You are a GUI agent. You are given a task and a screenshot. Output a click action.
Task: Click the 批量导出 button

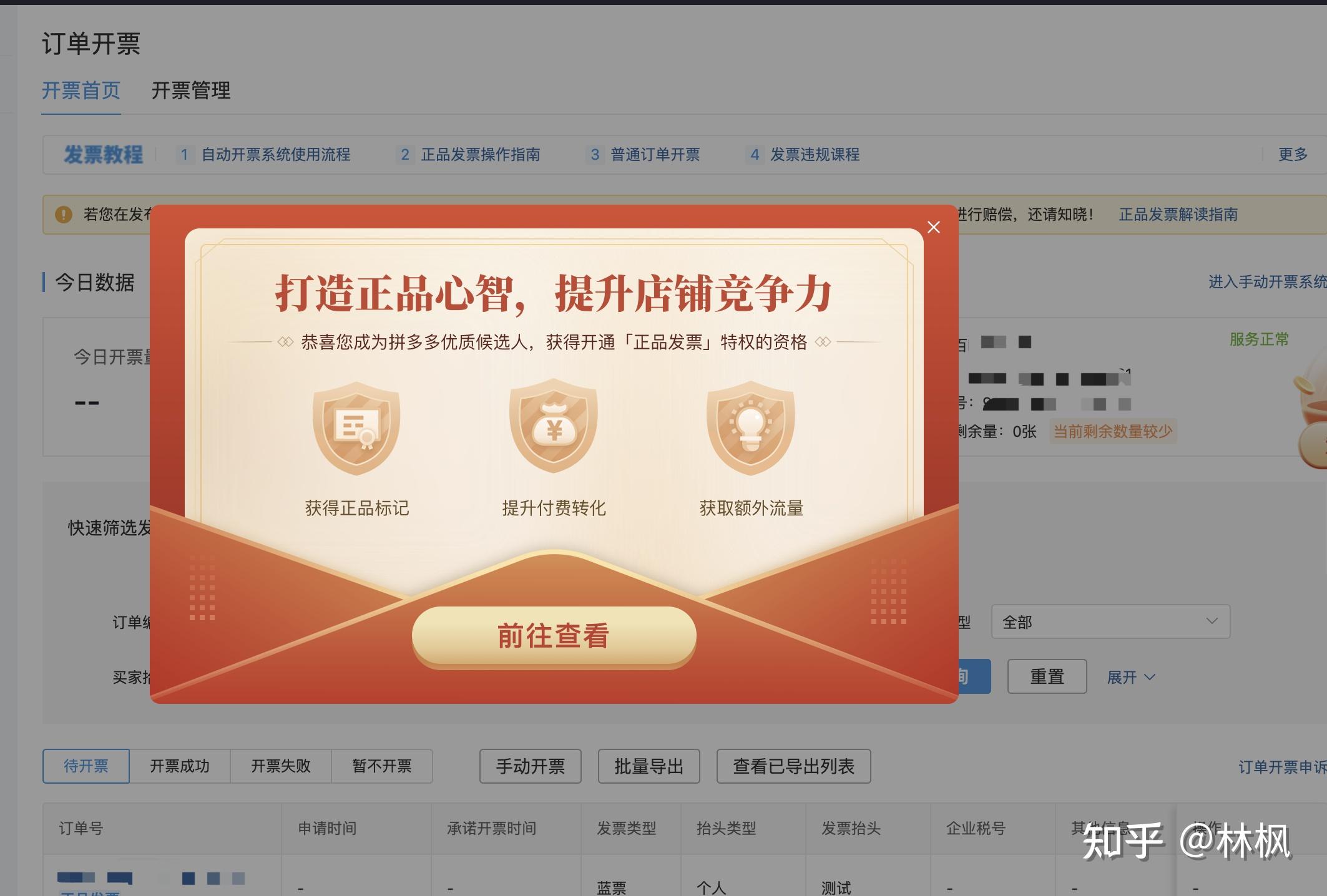pyautogui.click(x=649, y=766)
